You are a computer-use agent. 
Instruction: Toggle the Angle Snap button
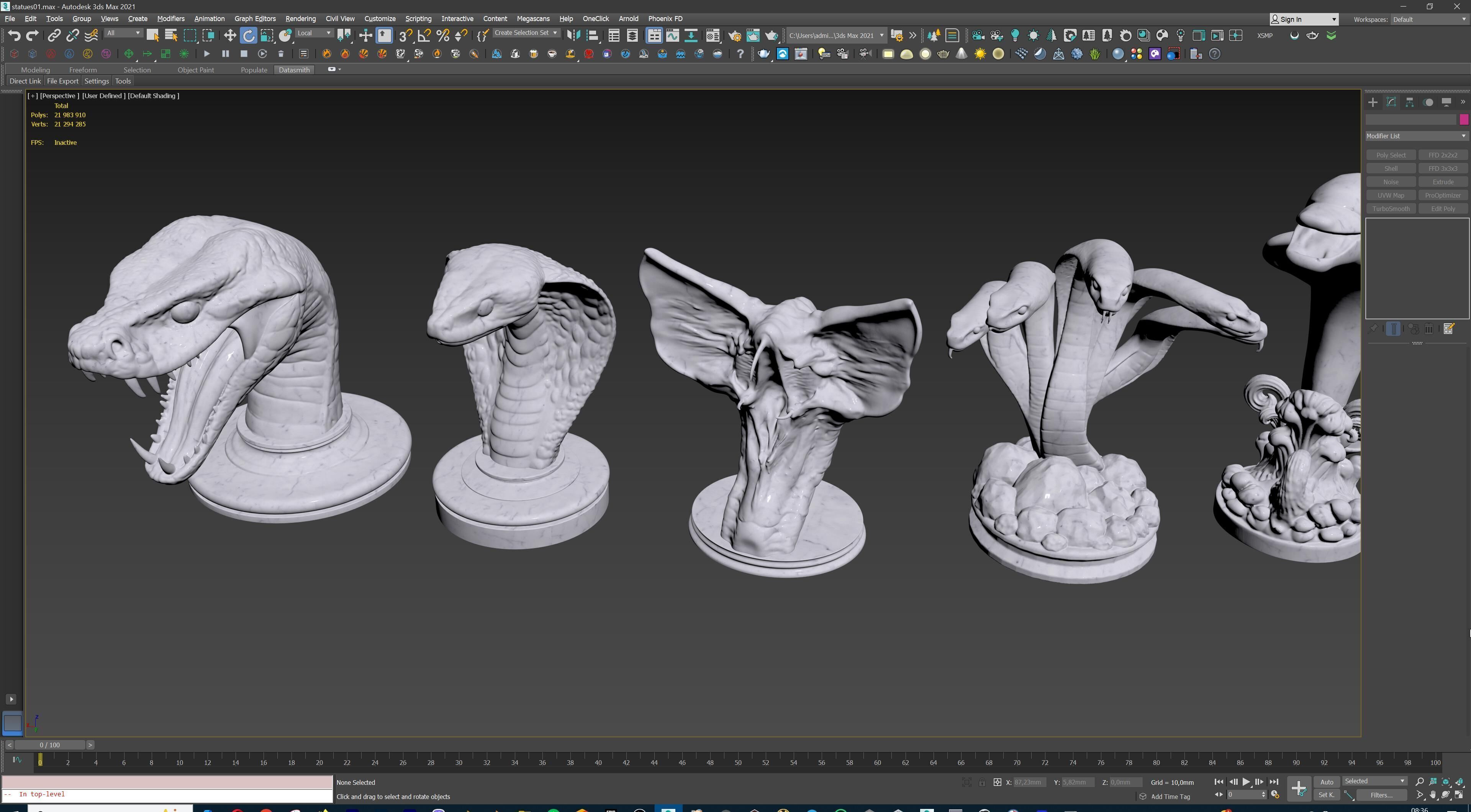(424, 35)
